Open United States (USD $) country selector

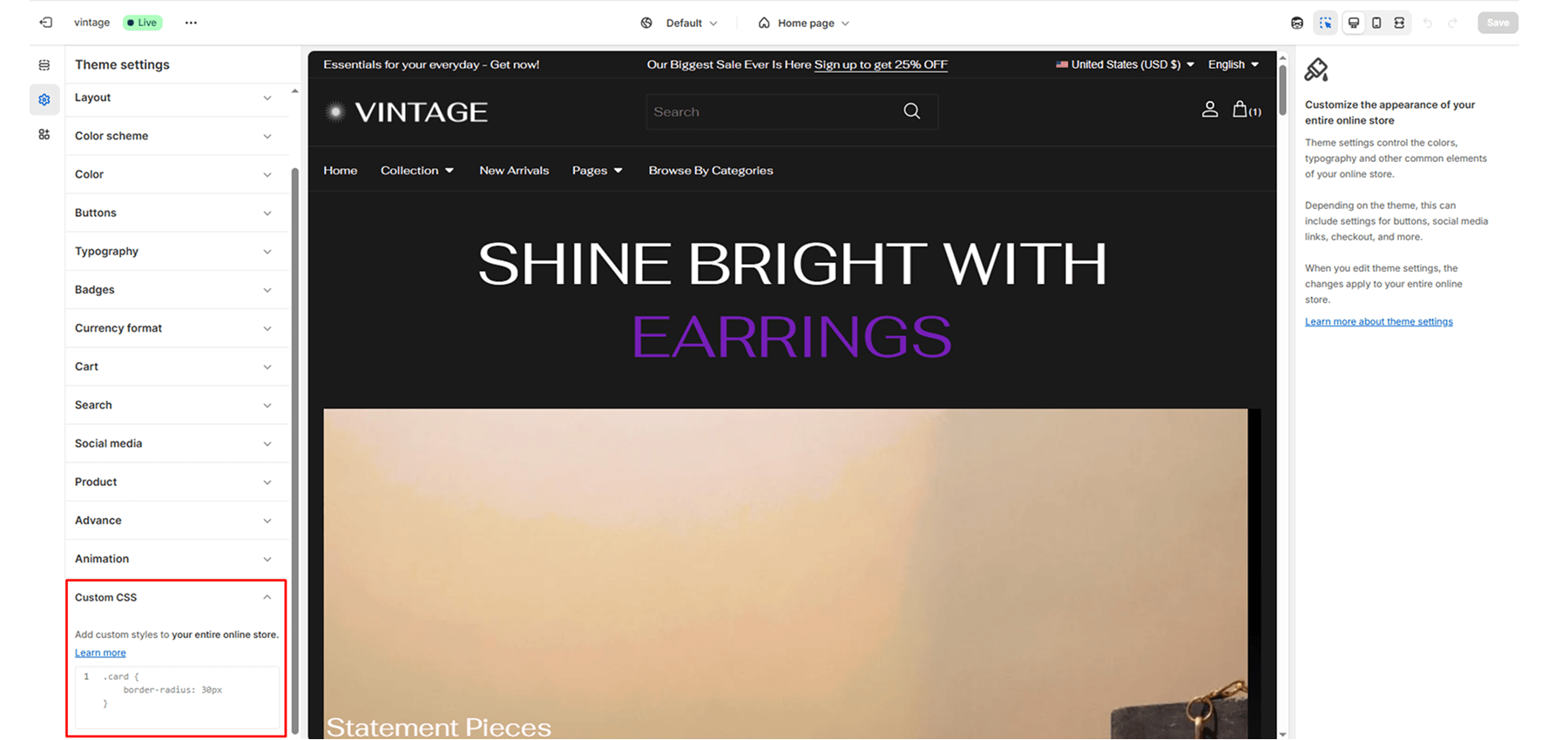tap(1125, 64)
